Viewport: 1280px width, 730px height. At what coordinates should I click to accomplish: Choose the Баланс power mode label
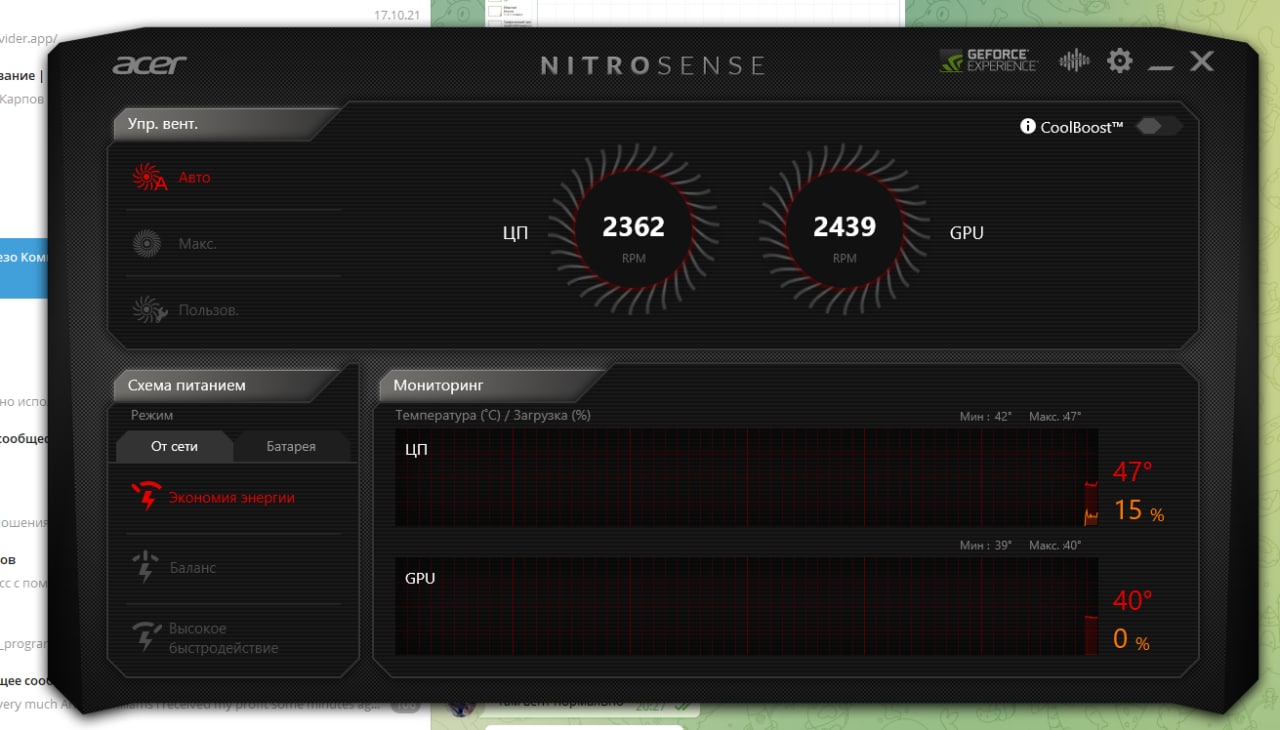coord(192,567)
